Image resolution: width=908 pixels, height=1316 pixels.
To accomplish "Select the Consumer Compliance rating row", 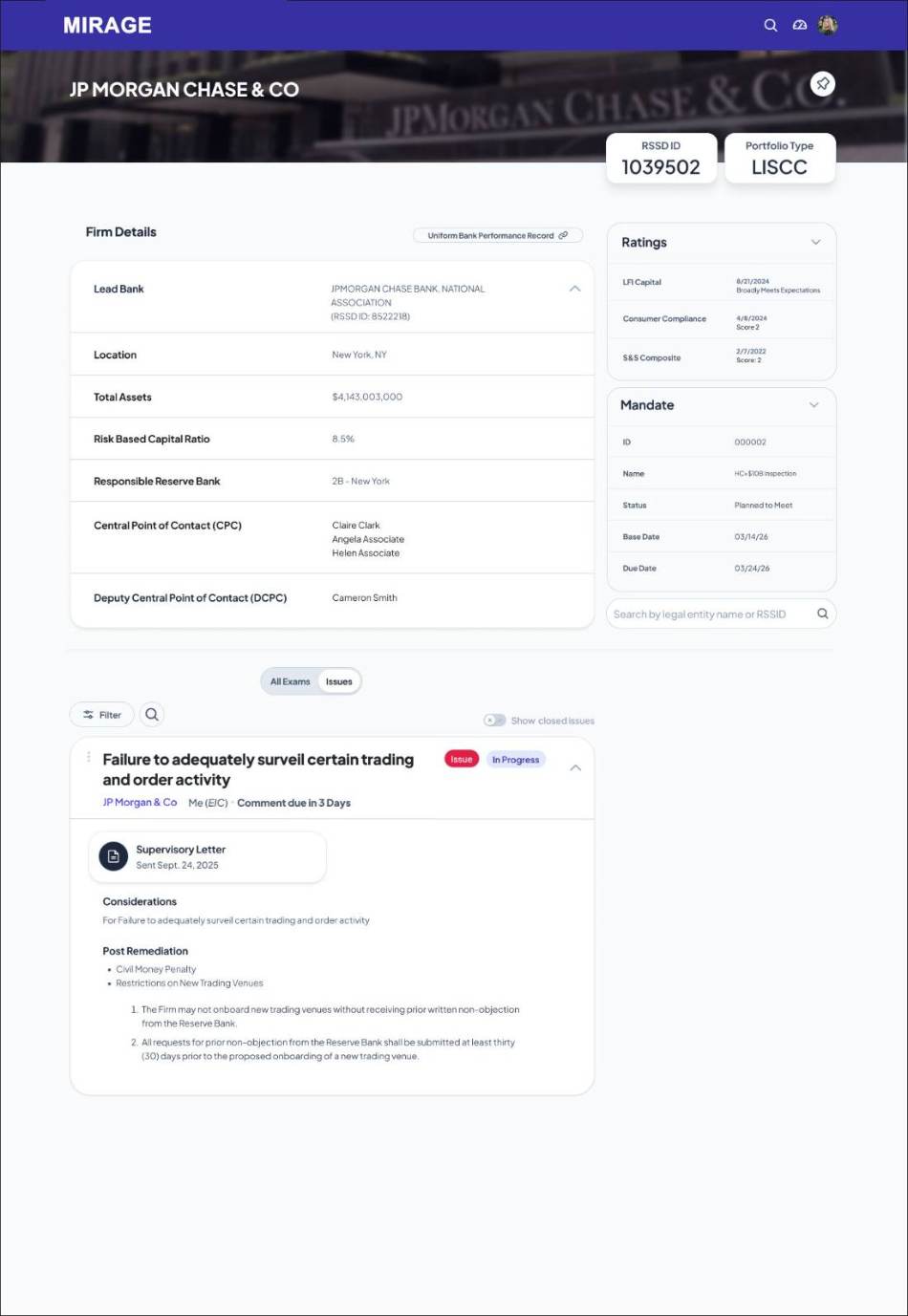I will [722, 322].
